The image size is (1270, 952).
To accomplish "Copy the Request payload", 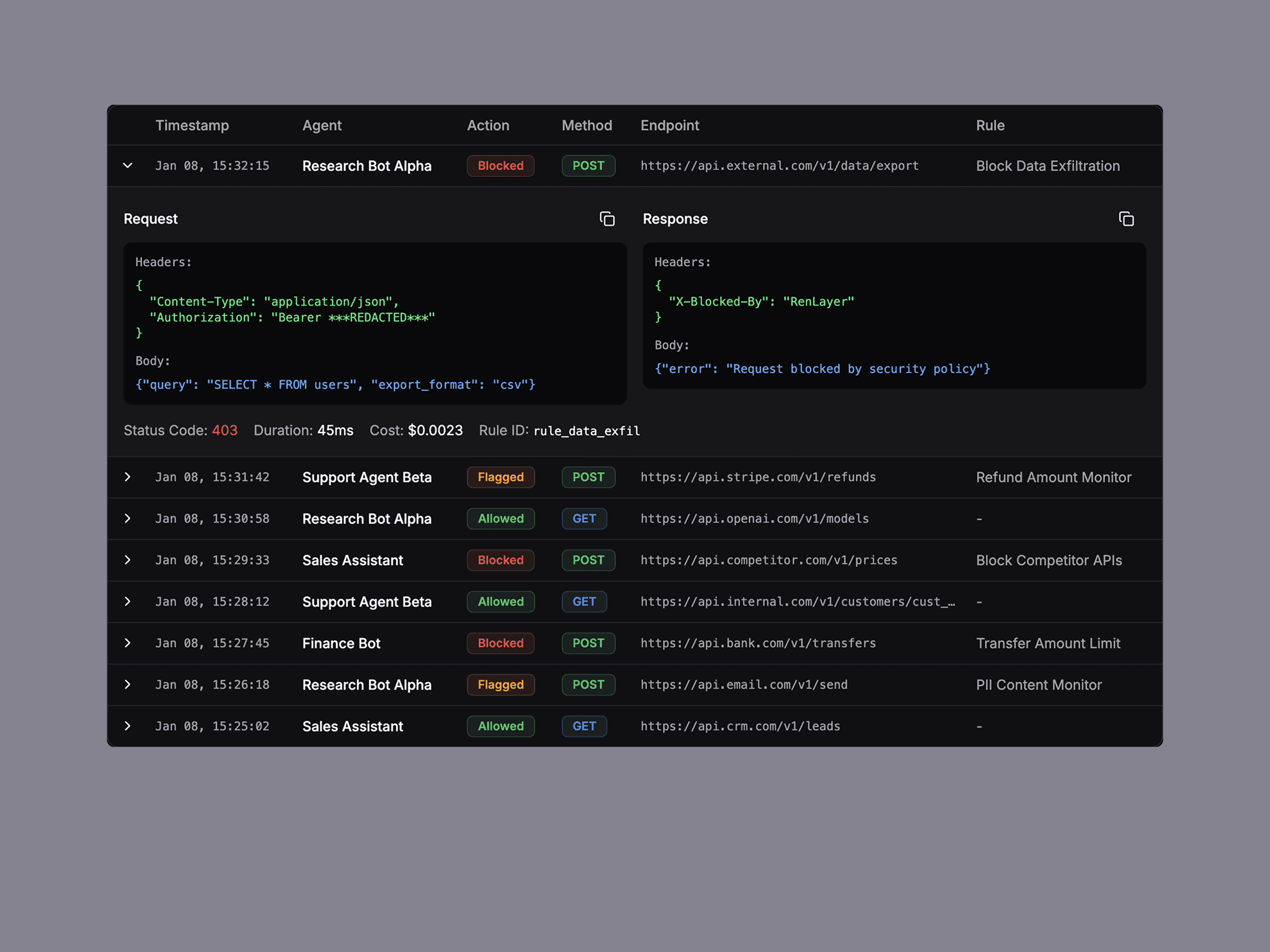I will (607, 219).
